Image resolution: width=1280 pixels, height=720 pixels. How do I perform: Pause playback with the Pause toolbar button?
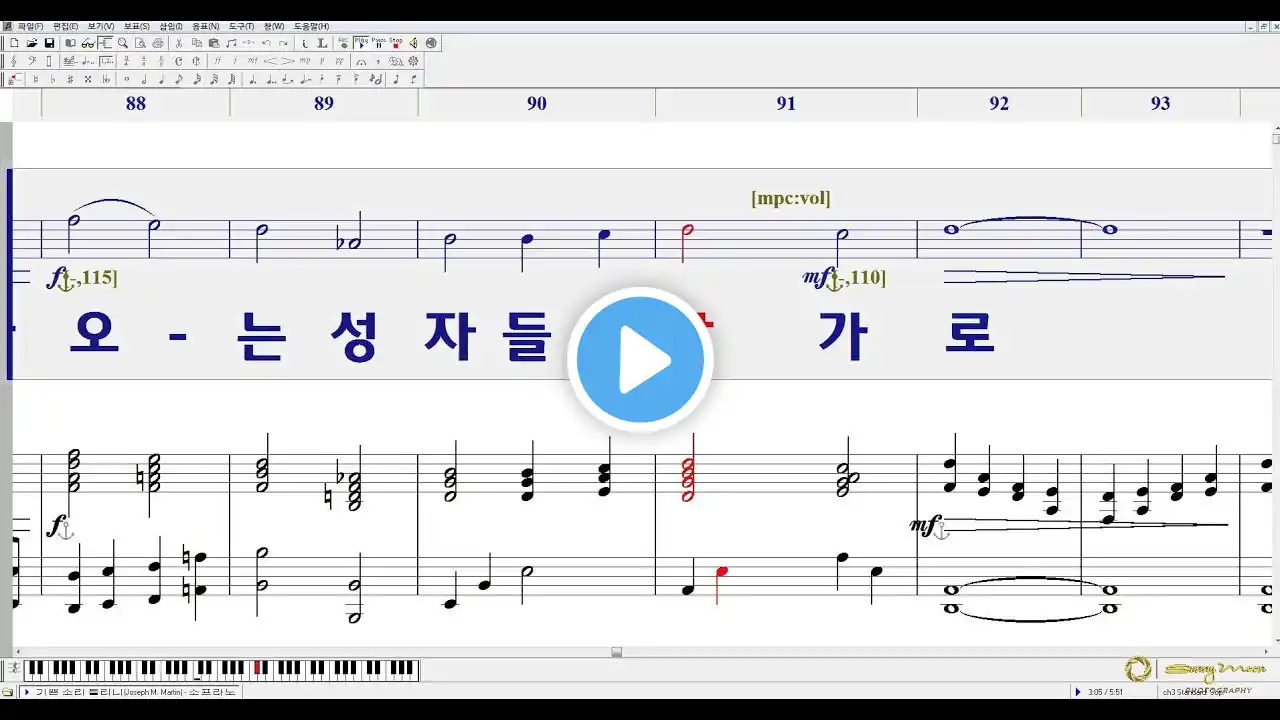click(379, 43)
